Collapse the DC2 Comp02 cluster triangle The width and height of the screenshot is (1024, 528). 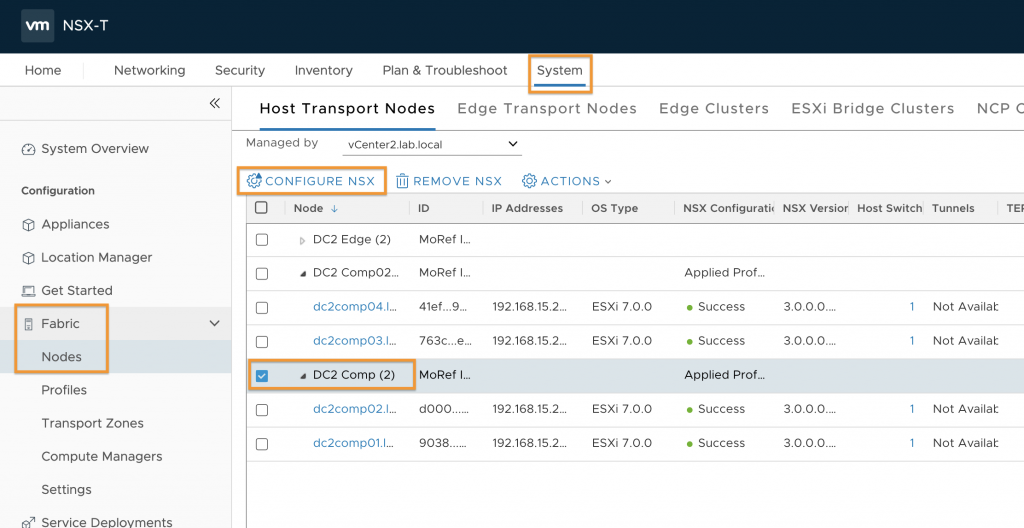302,274
